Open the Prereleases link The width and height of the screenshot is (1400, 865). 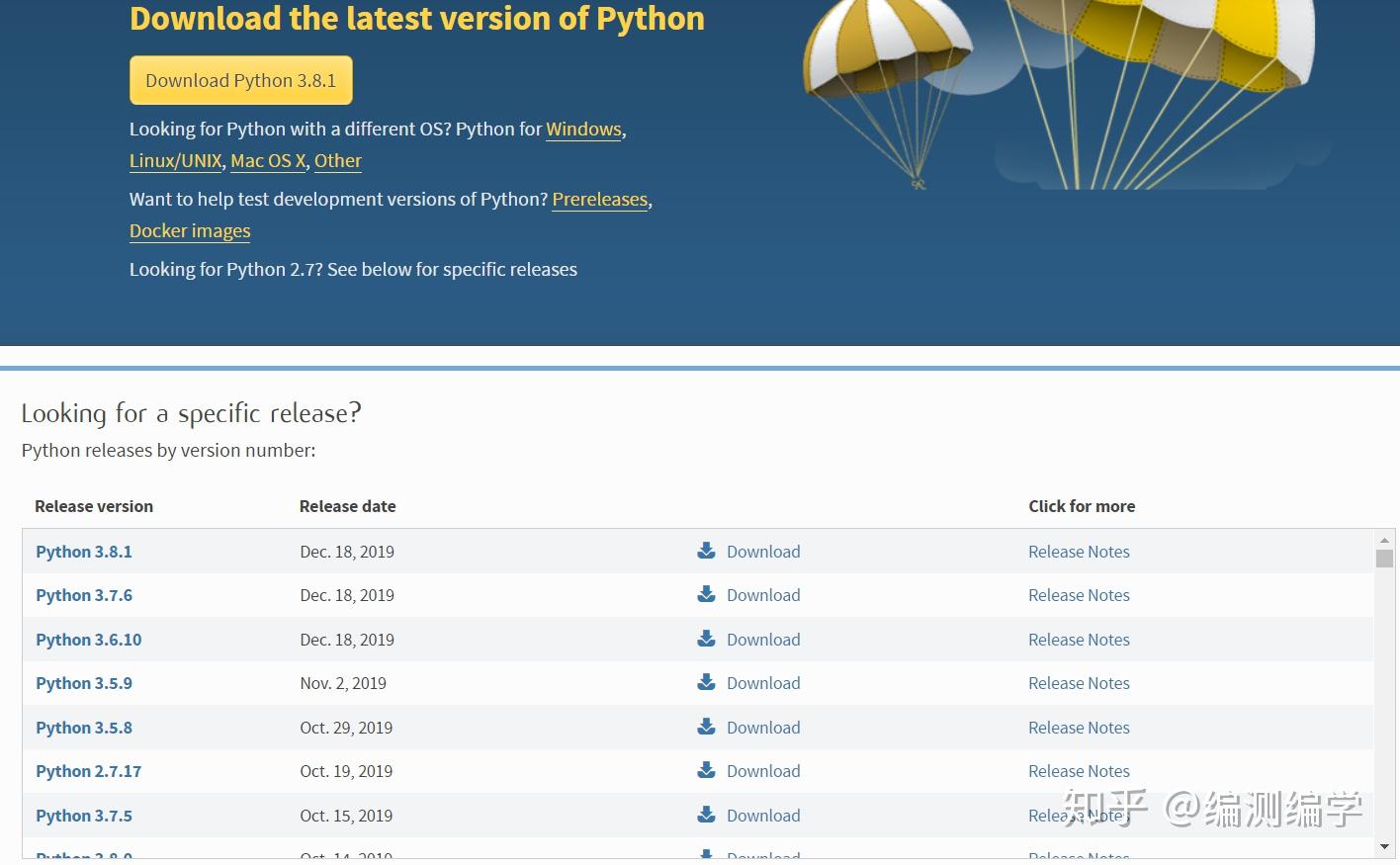pos(599,199)
